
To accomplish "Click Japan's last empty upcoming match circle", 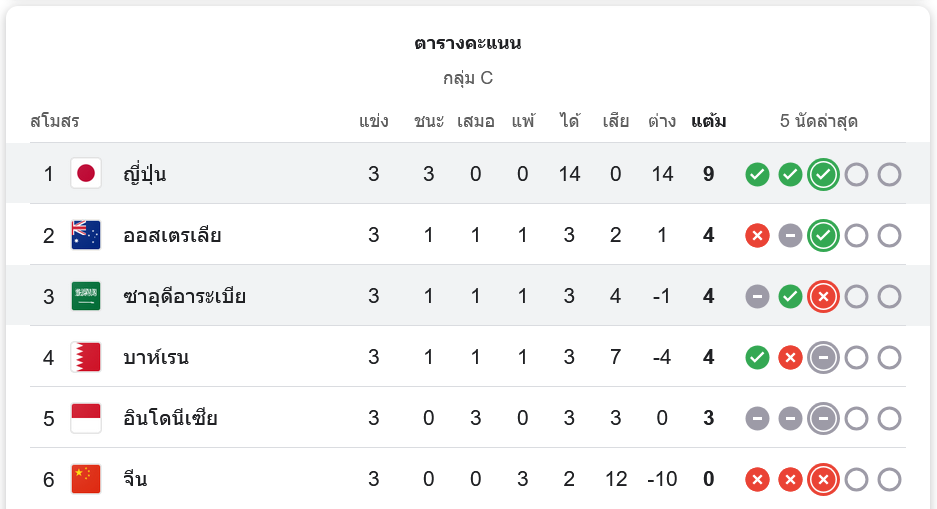I will pyautogui.click(x=889, y=175).
